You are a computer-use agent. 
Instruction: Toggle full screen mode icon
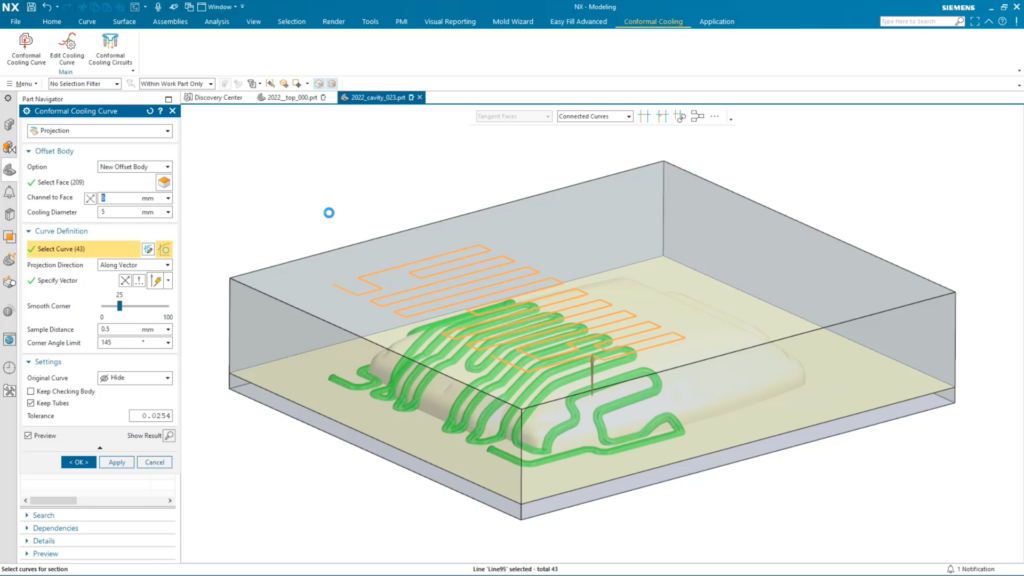[974, 22]
